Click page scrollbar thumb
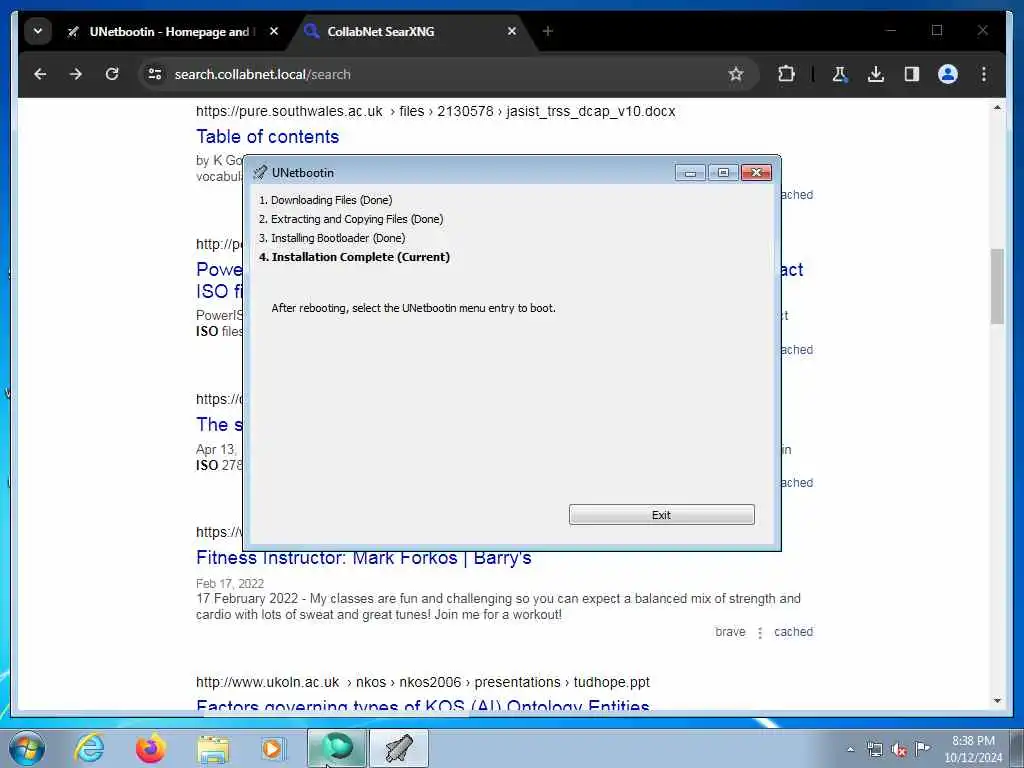The image size is (1024, 768). point(997,286)
